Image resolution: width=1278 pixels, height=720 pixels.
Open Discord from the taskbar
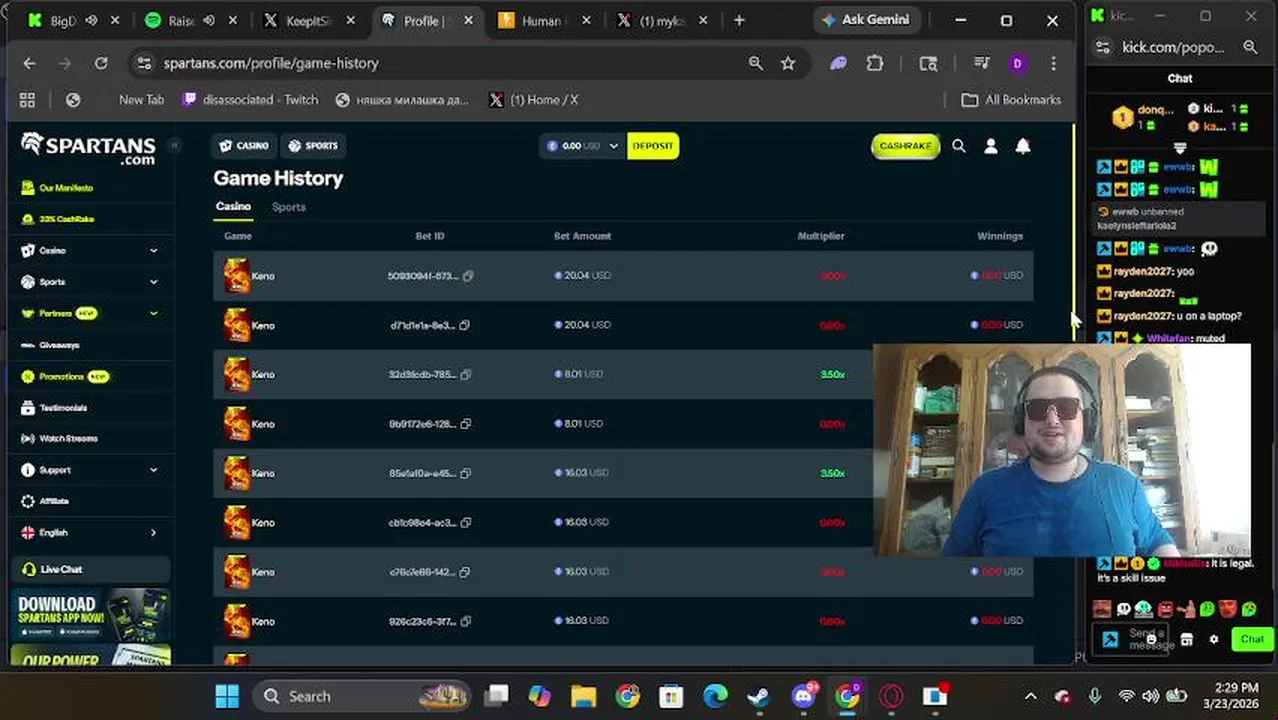click(803, 696)
